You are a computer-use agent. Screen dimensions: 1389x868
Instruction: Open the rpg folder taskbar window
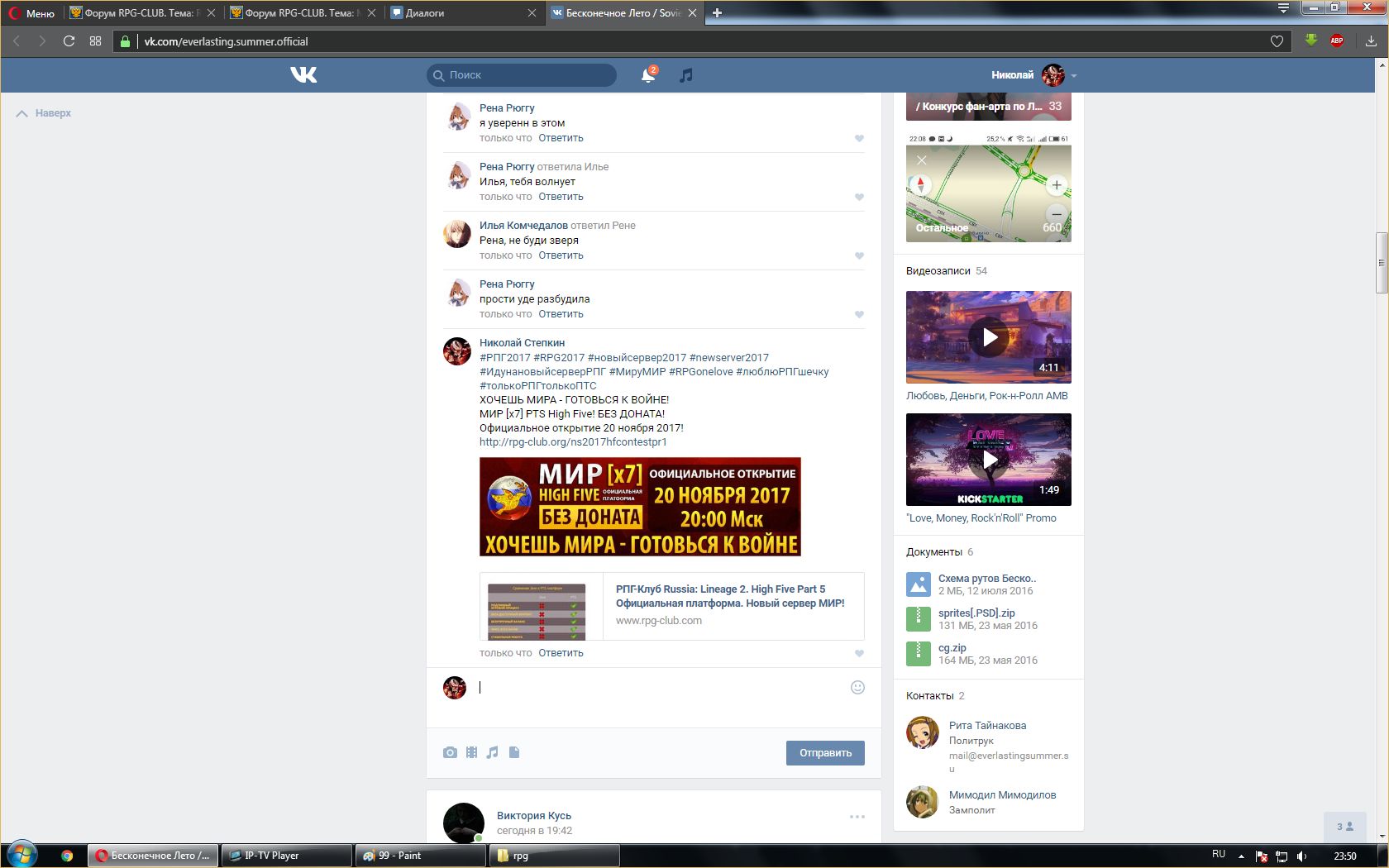coord(554,856)
